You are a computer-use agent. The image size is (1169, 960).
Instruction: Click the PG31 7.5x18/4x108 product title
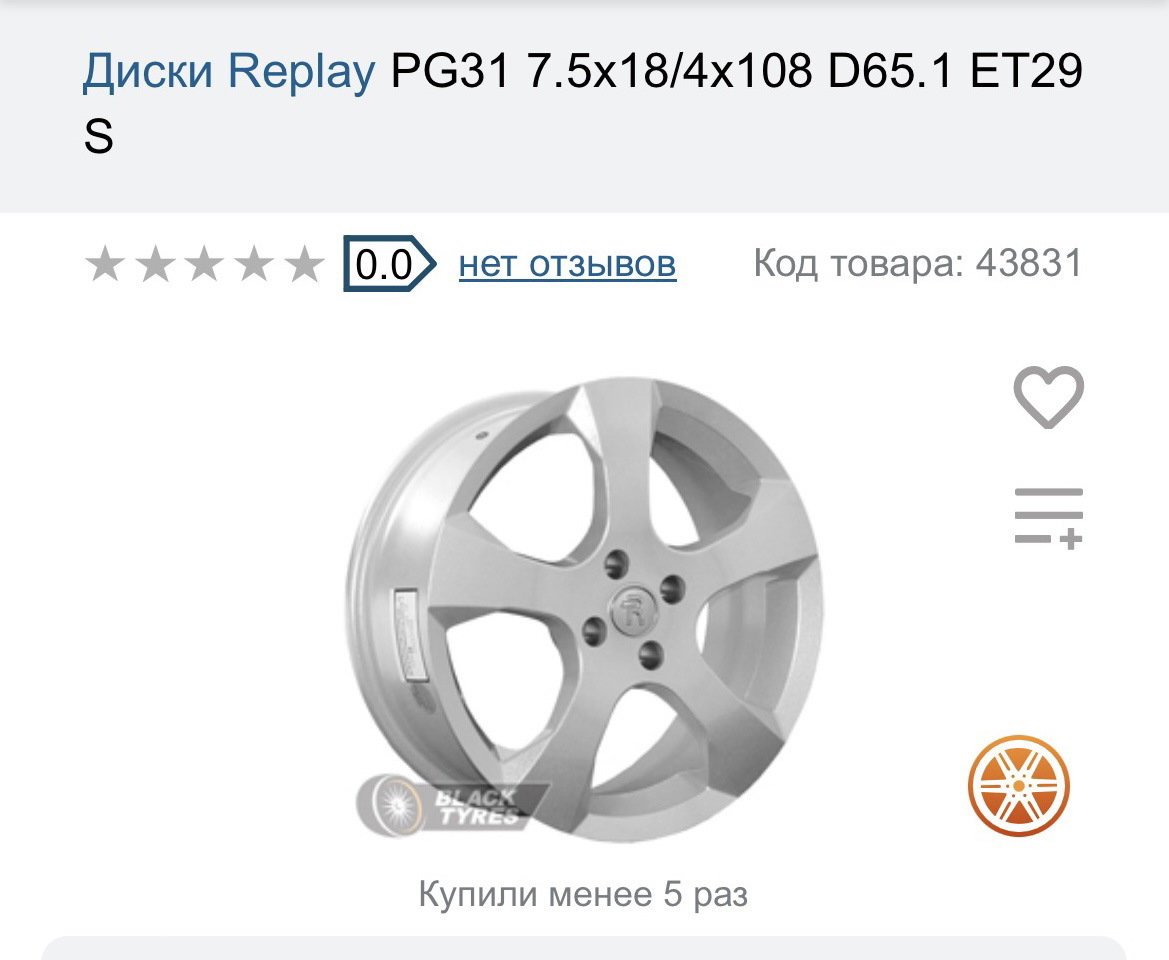[x=736, y=72]
